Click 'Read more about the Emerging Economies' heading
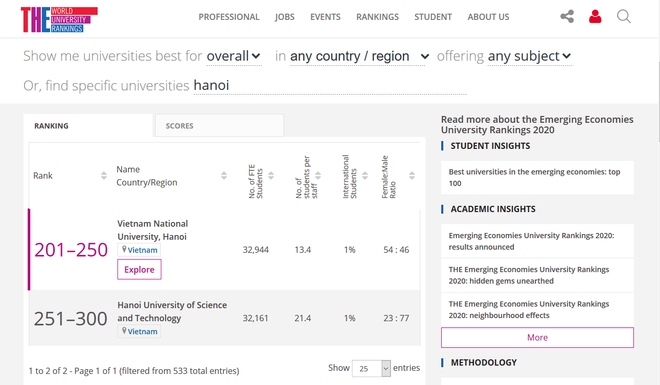The height and width of the screenshot is (385, 660). (x=537, y=125)
